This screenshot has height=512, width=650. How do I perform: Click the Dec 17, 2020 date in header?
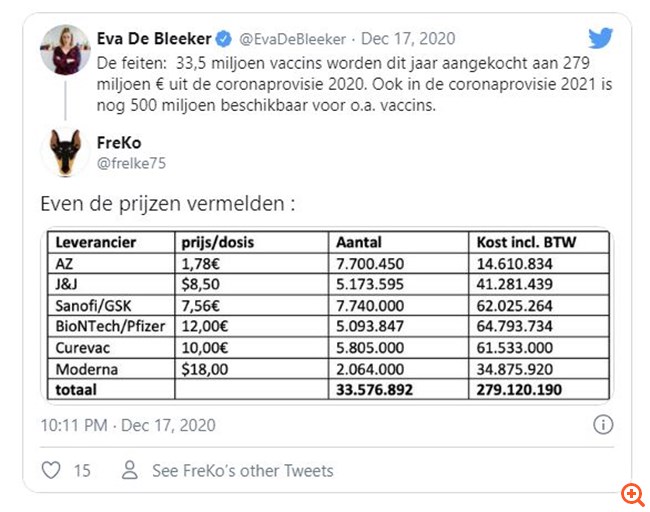408,39
